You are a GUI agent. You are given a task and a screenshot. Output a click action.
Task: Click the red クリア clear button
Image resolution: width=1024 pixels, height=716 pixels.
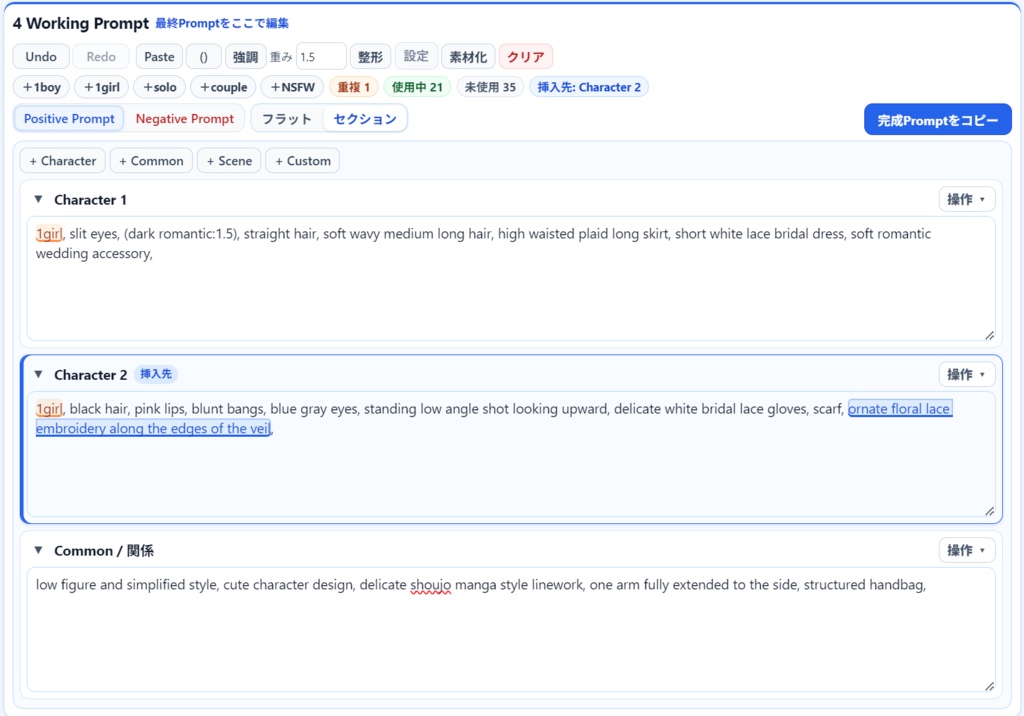pyautogui.click(x=526, y=57)
